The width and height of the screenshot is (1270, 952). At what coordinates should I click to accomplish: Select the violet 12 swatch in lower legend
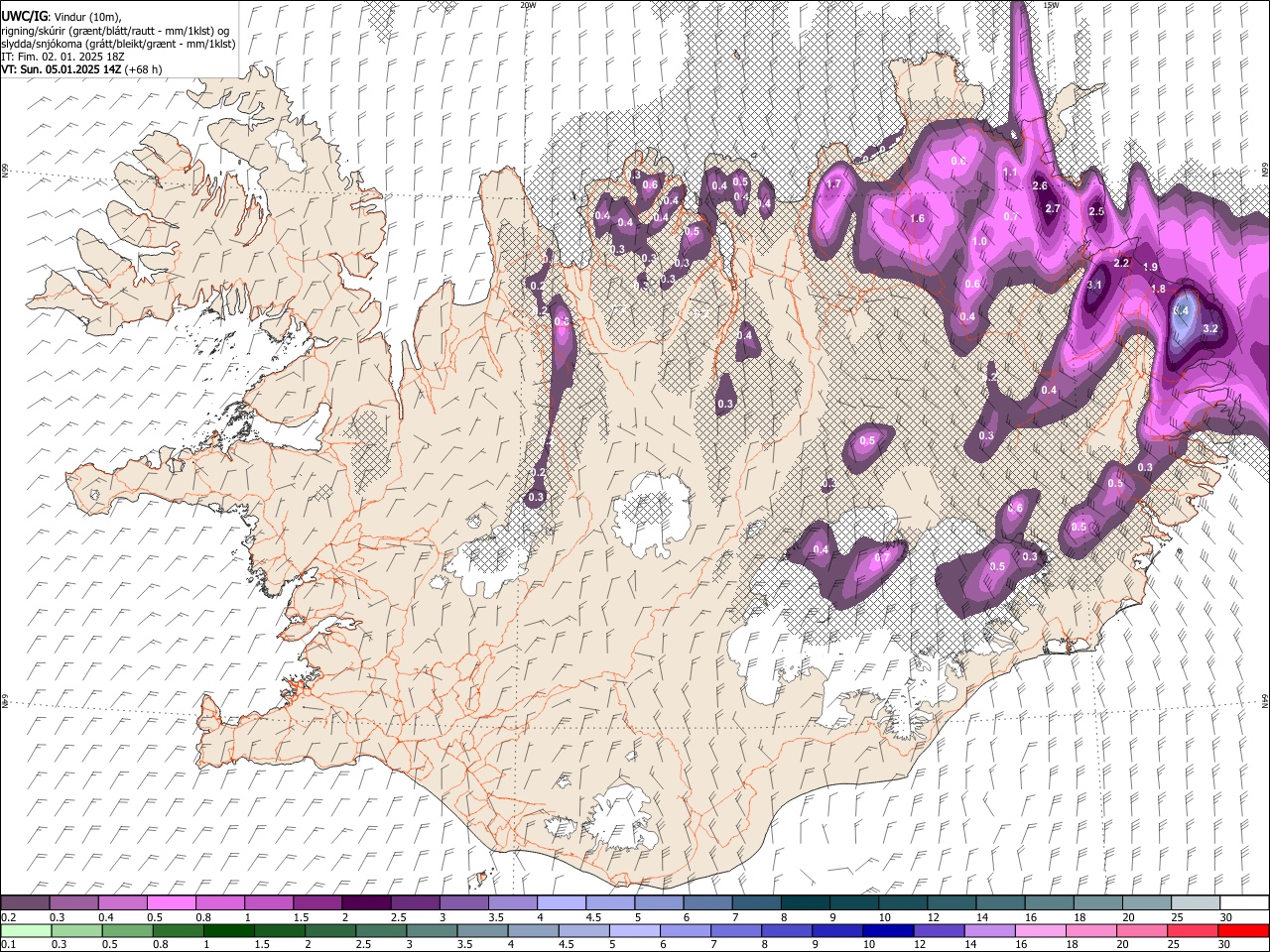pos(938,931)
